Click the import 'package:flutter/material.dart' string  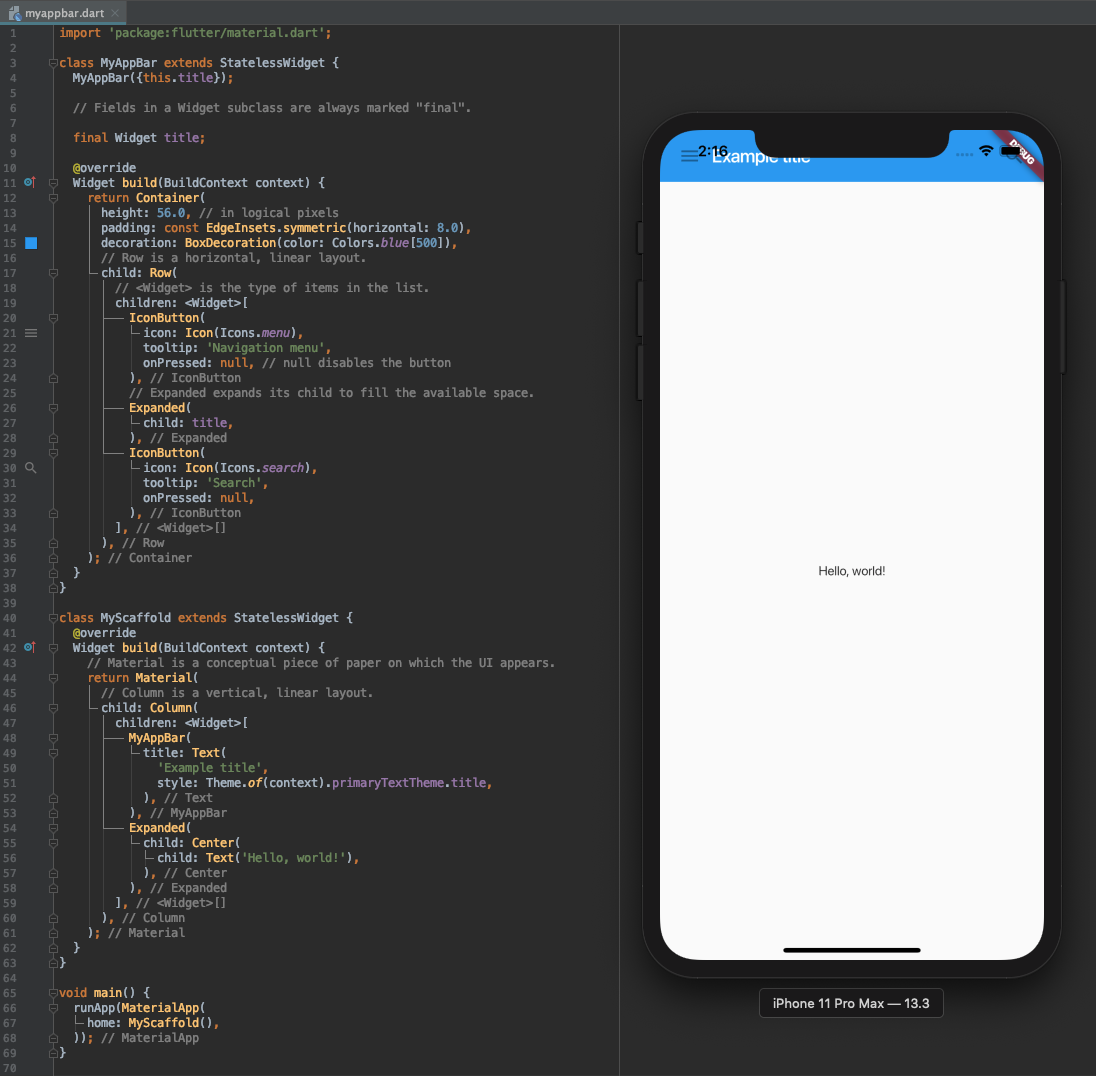point(219,33)
